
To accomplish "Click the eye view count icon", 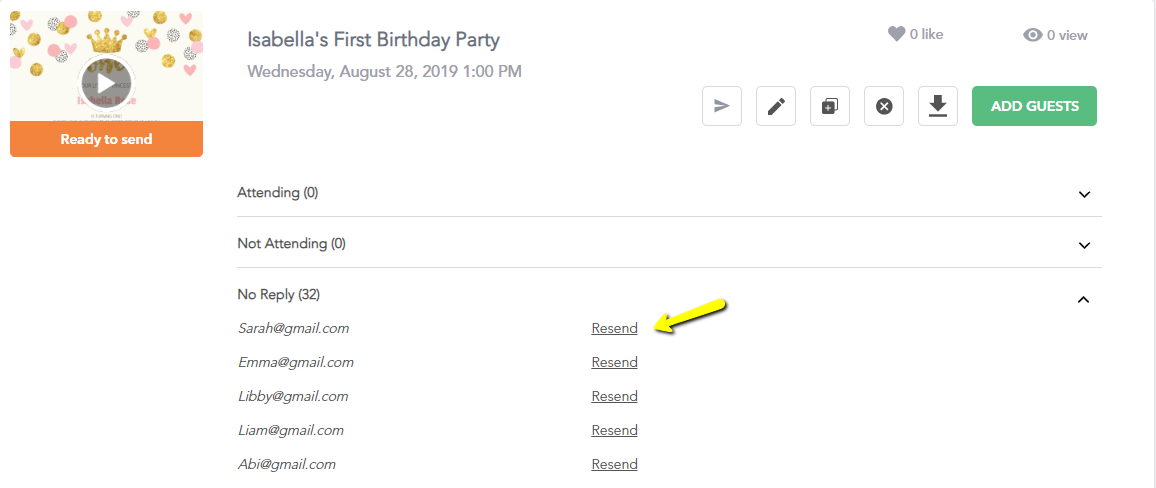I will (x=1032, y=35).
